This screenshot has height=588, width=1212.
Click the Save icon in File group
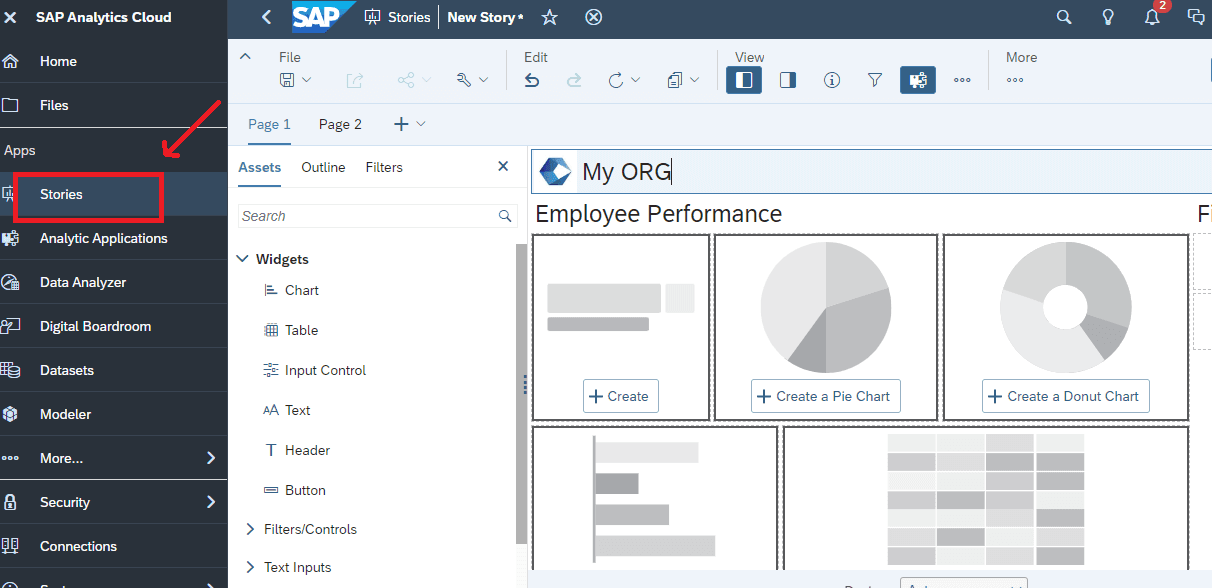[288, 80]
